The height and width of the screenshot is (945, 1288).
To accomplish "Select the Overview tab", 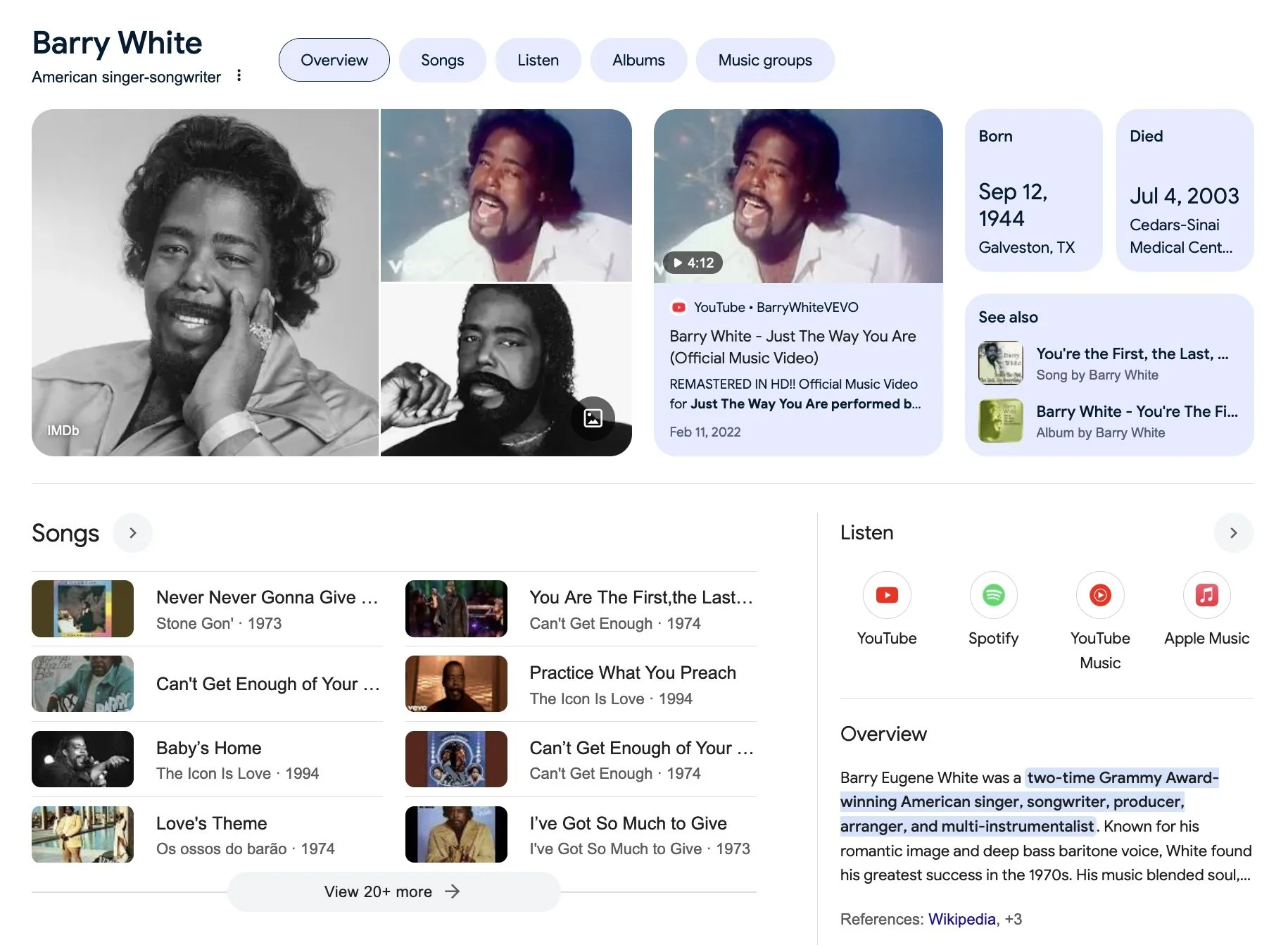I will 334,60.
